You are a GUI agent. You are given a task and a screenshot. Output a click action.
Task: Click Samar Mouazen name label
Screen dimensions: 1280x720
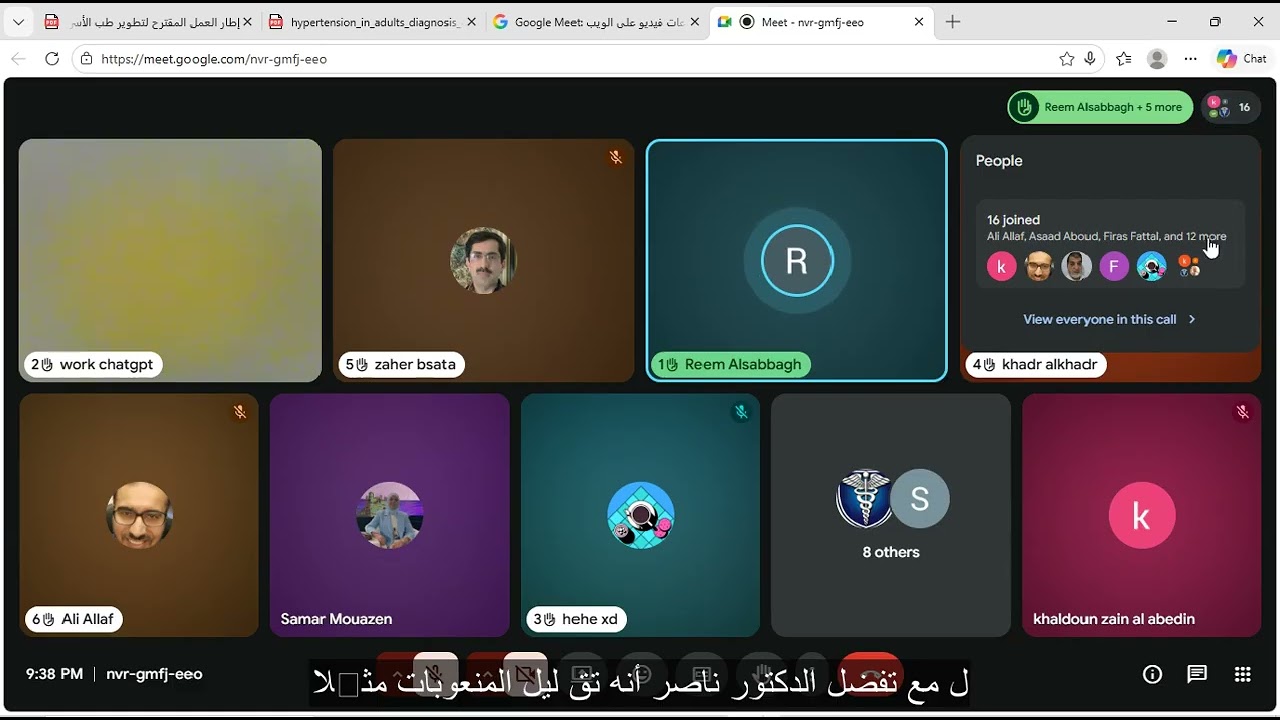tap(336, 619)
